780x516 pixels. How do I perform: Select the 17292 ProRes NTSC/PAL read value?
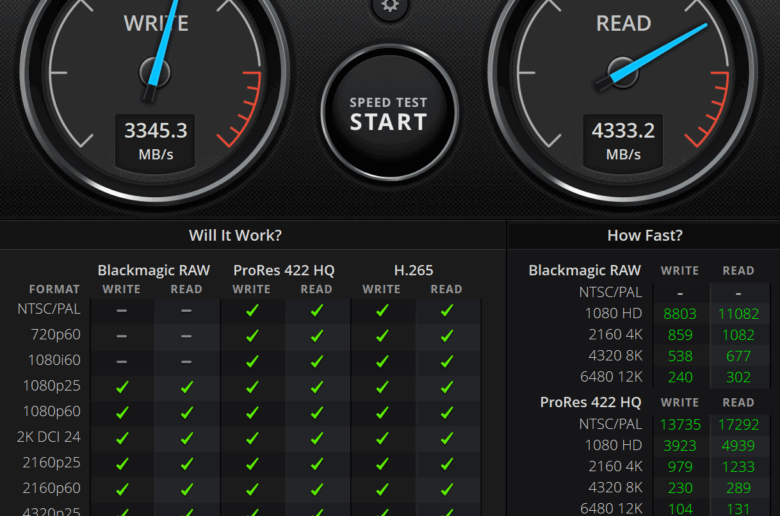coord(738,424)
